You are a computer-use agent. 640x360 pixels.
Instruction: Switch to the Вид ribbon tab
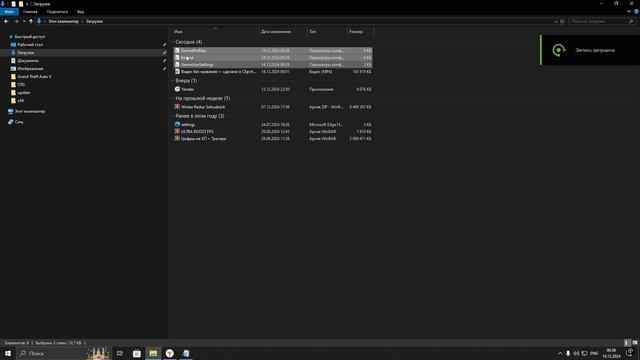click(80, 11)
